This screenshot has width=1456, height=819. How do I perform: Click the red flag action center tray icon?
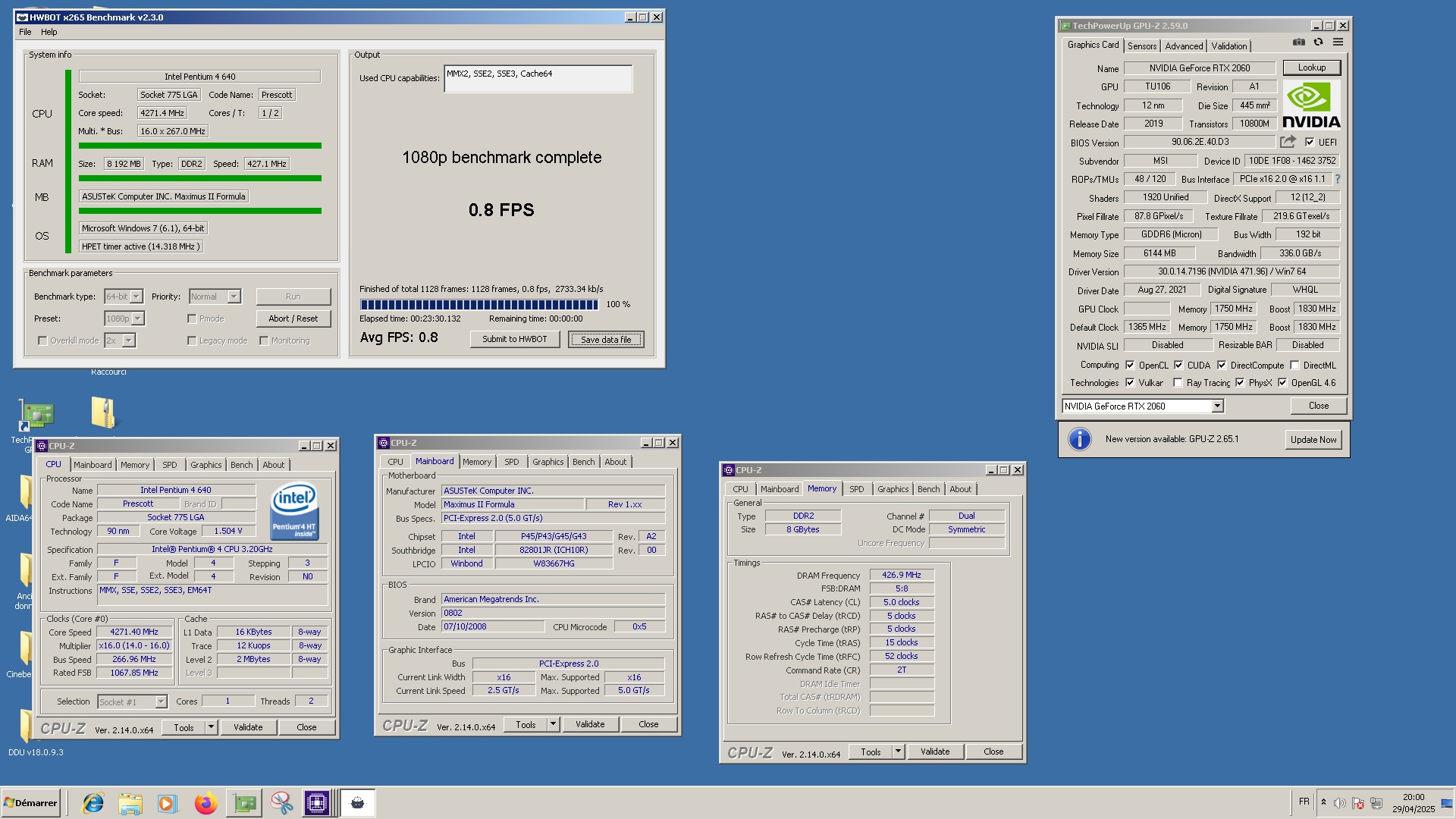click(x=1358, y=803)
